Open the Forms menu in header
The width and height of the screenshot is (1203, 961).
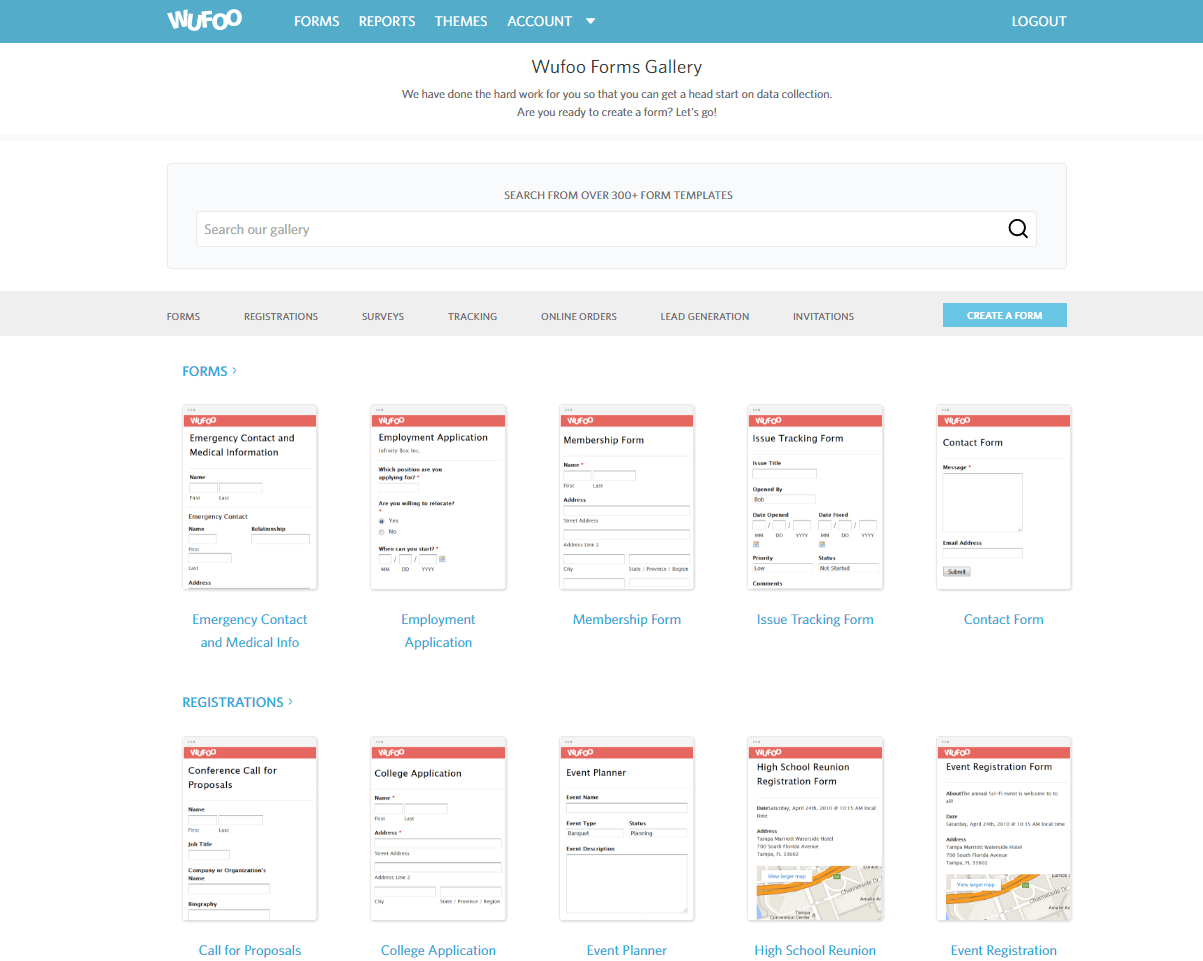click(x=316, y=21)
